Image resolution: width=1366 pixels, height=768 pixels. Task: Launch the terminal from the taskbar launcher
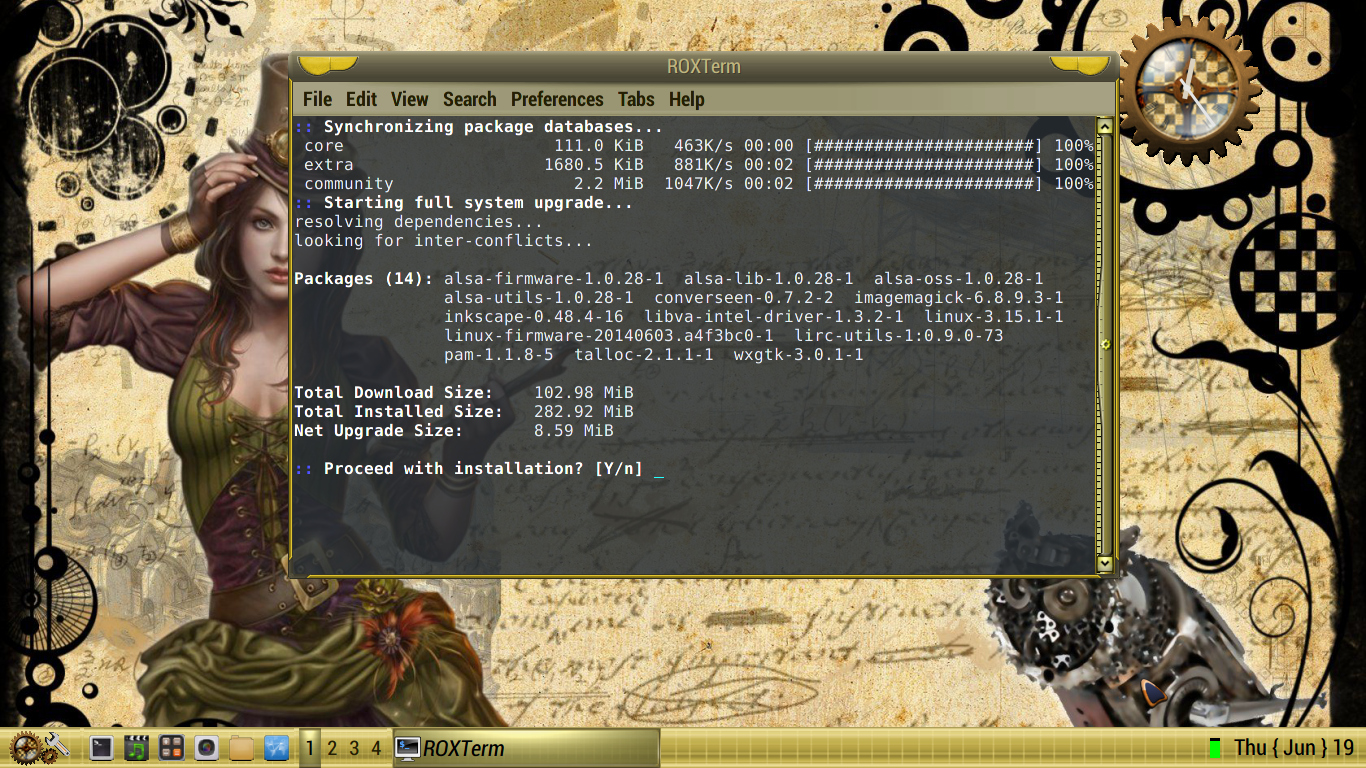pyautogui.click(x=101, y=747)
